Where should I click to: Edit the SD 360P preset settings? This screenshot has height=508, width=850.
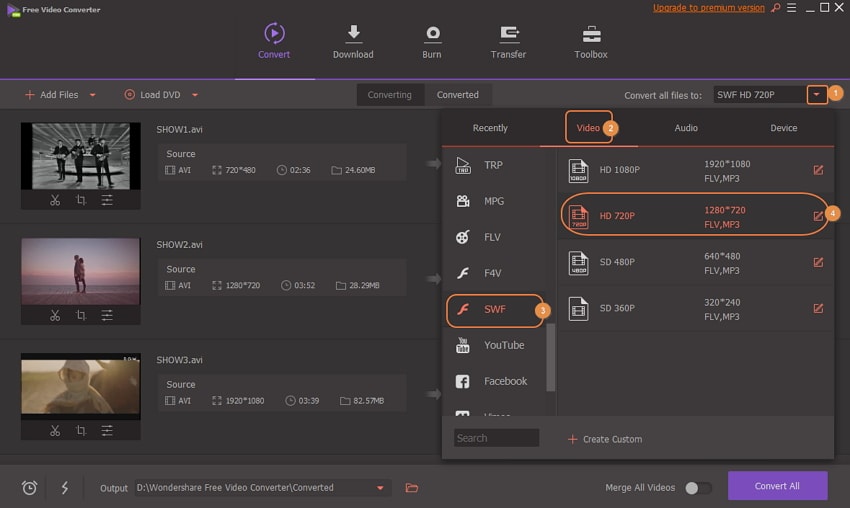(x=818, y=308)
